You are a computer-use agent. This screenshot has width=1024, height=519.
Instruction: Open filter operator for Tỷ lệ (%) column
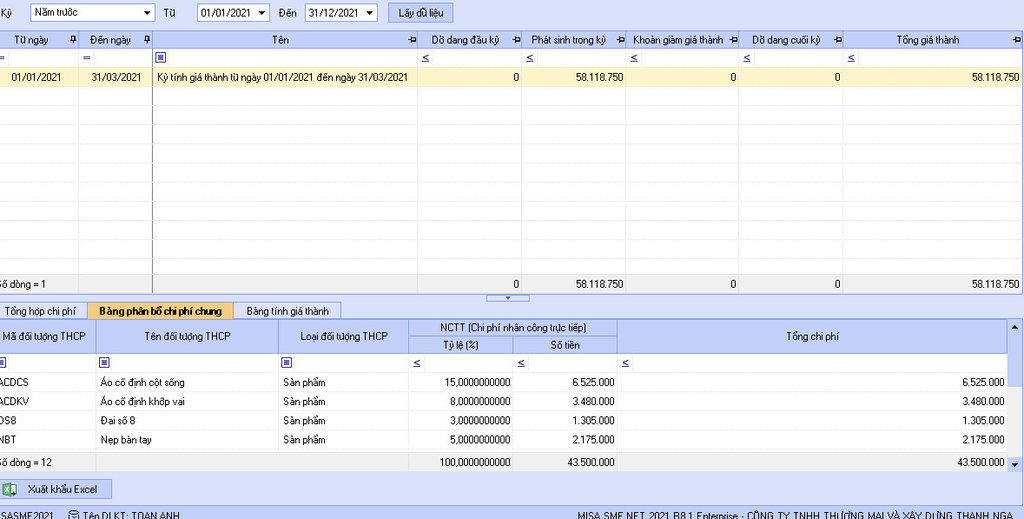[417, 363]
